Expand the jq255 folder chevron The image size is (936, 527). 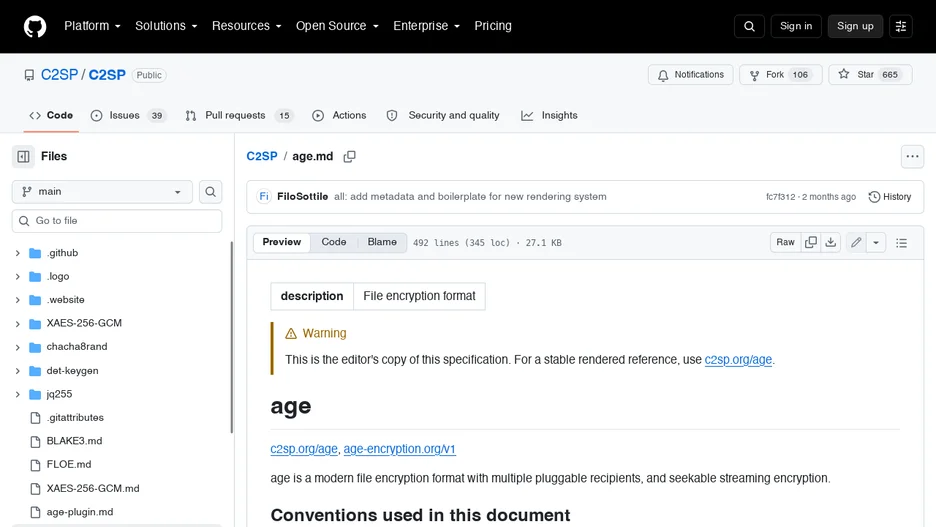17,394
